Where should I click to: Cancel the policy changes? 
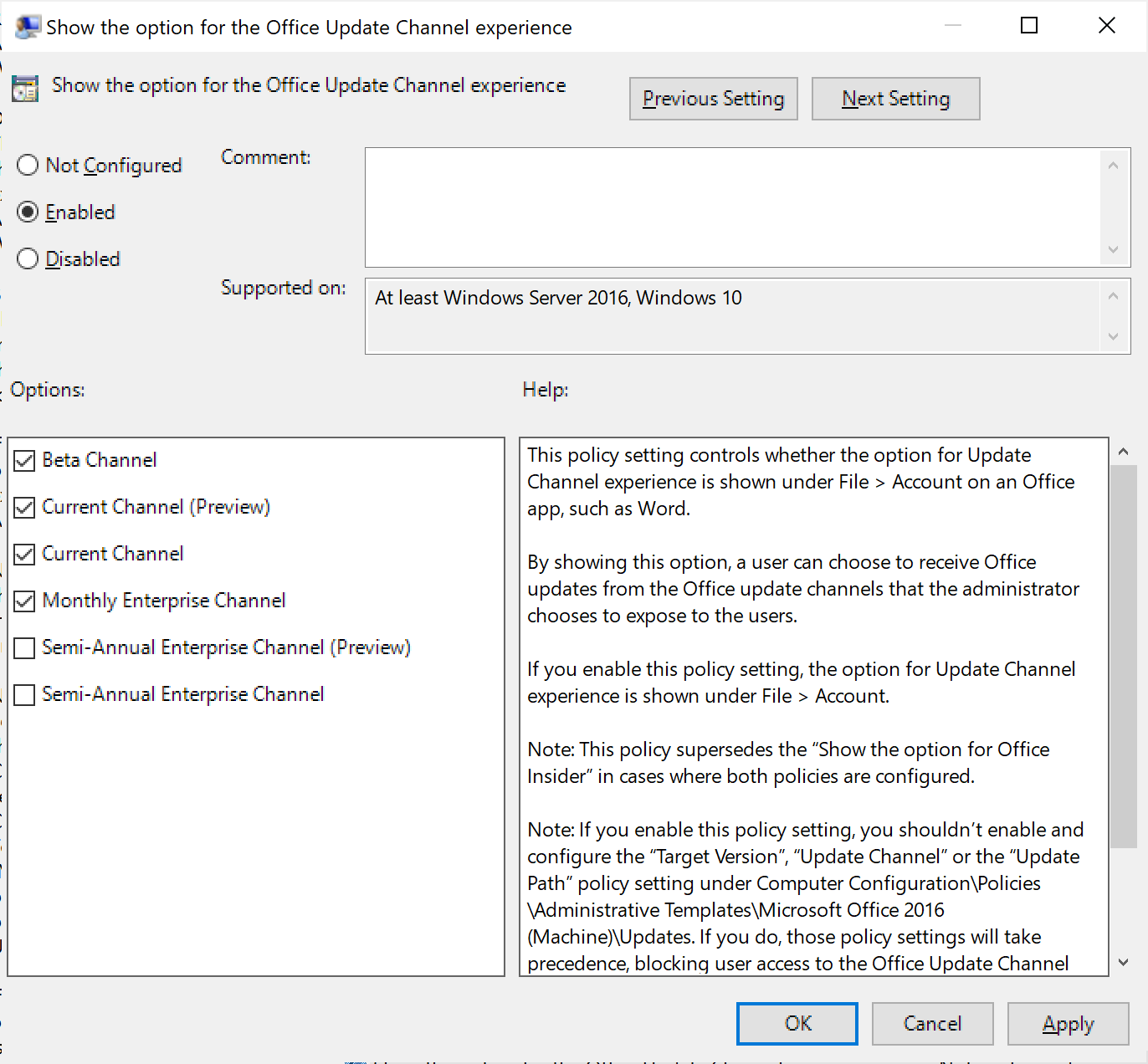(932, 1023)
